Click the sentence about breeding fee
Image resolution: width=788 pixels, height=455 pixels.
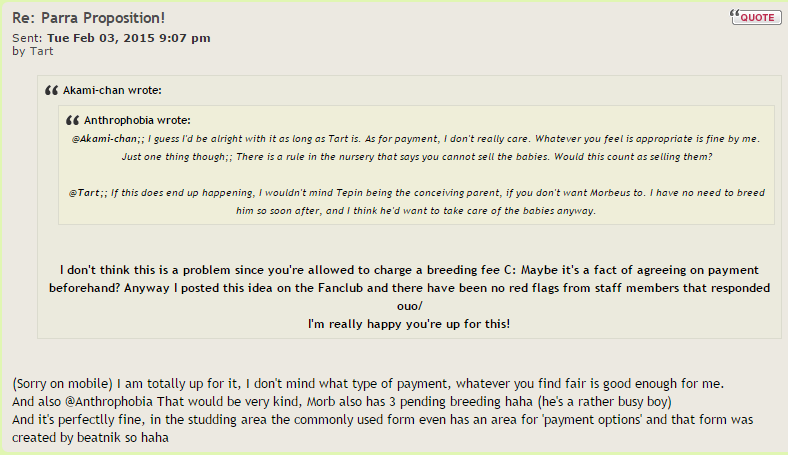point(288,270)
